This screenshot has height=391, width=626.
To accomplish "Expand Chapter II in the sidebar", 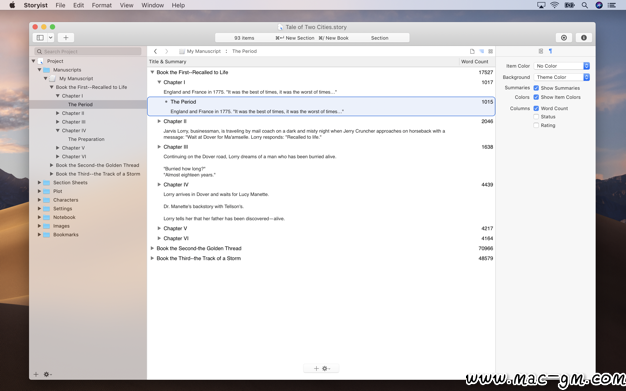I will 57,113.
